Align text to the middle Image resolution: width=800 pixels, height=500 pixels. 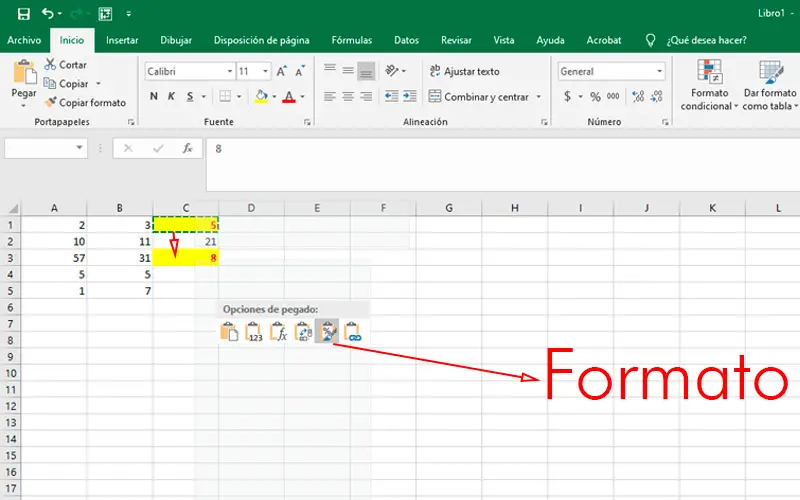pos(348,70)
